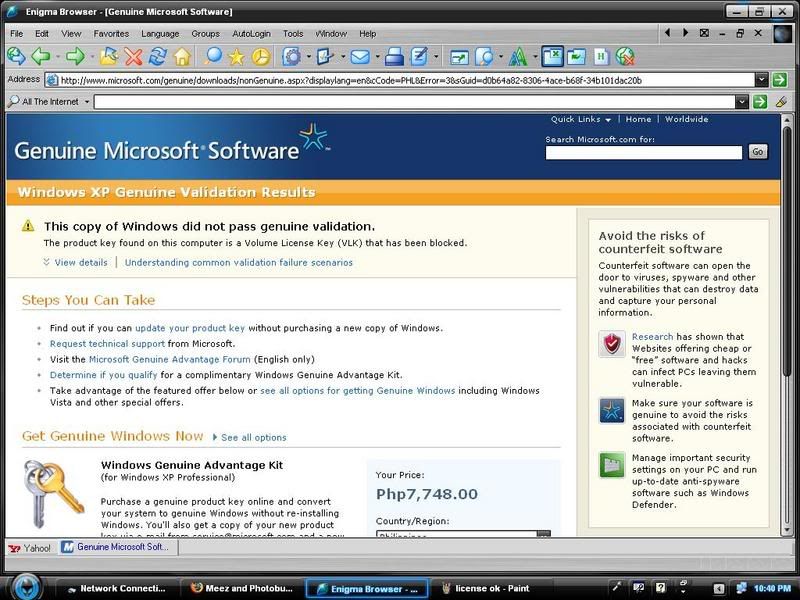Open the File menu
The width and height of the screenshot is (800, 600).
(x=16, y=34)
